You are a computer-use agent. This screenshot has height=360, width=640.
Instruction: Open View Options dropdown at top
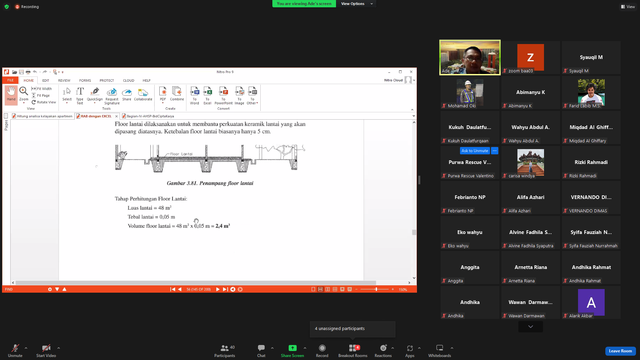(357, 4)
